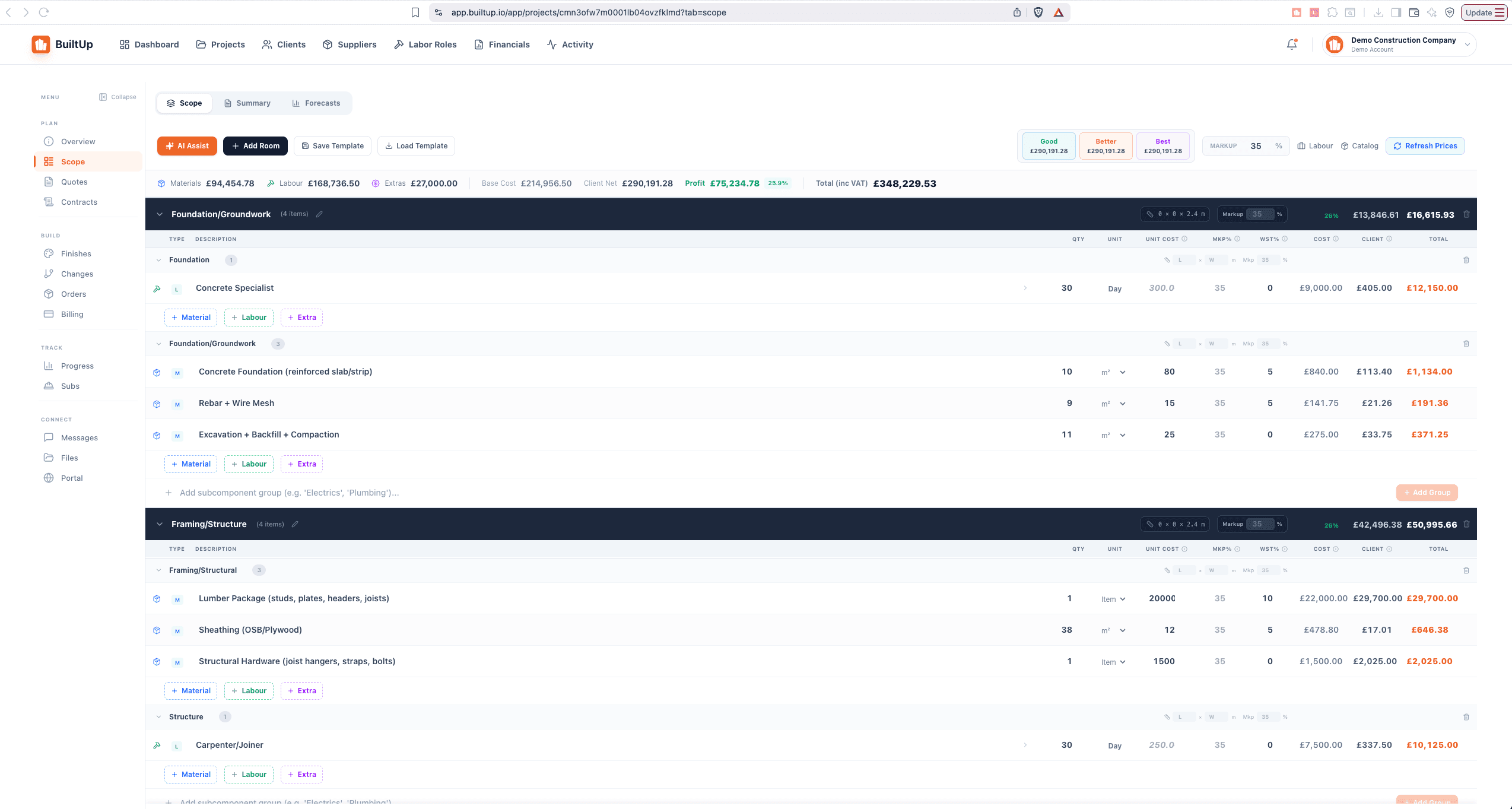Open the Catalog from the toolbar
Viewport: 1512px width, 809px height.
pyautogui.click(x=1359, y=145)
